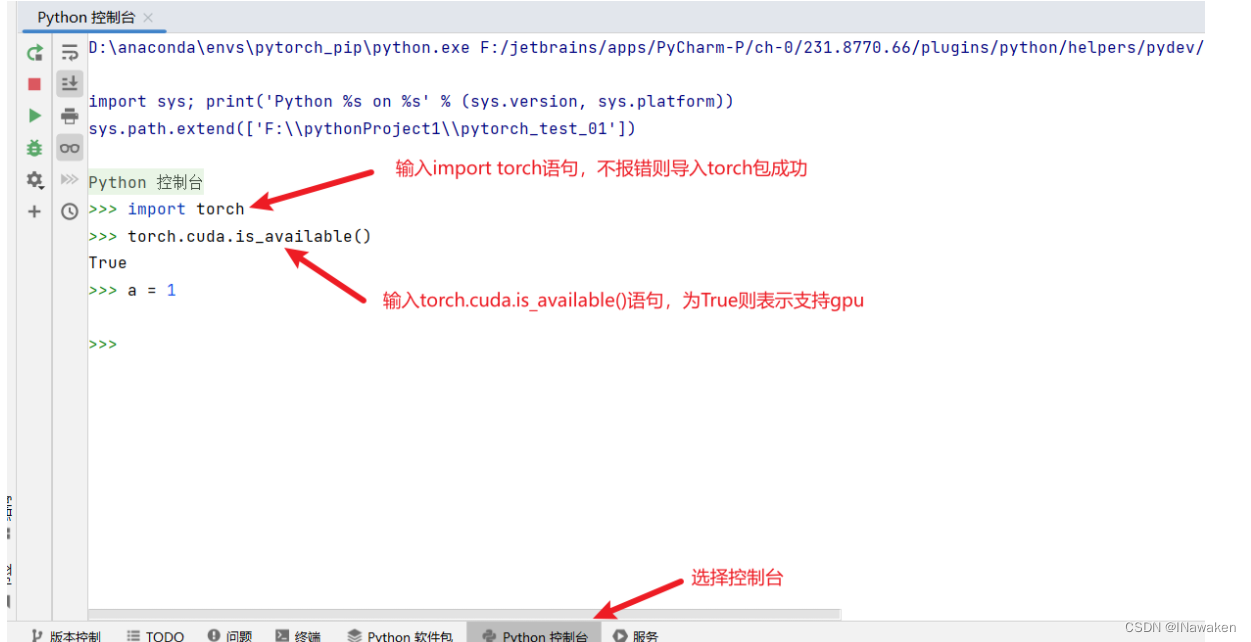This screenshot has height=642, width=1251.
Task: Execute current statement with green play icon
Action: tap(34, 115)
